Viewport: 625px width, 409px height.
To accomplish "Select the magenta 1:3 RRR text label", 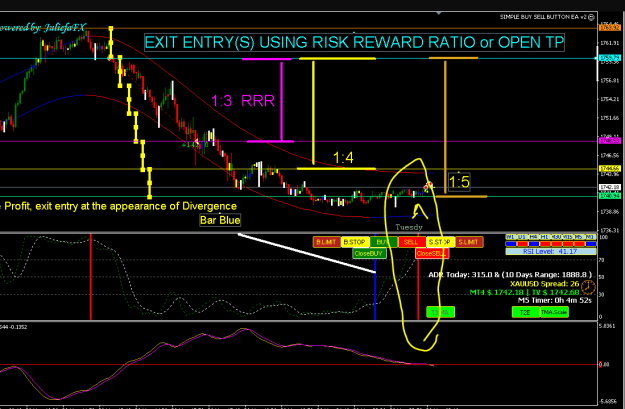I will click(x=243, y=101).
